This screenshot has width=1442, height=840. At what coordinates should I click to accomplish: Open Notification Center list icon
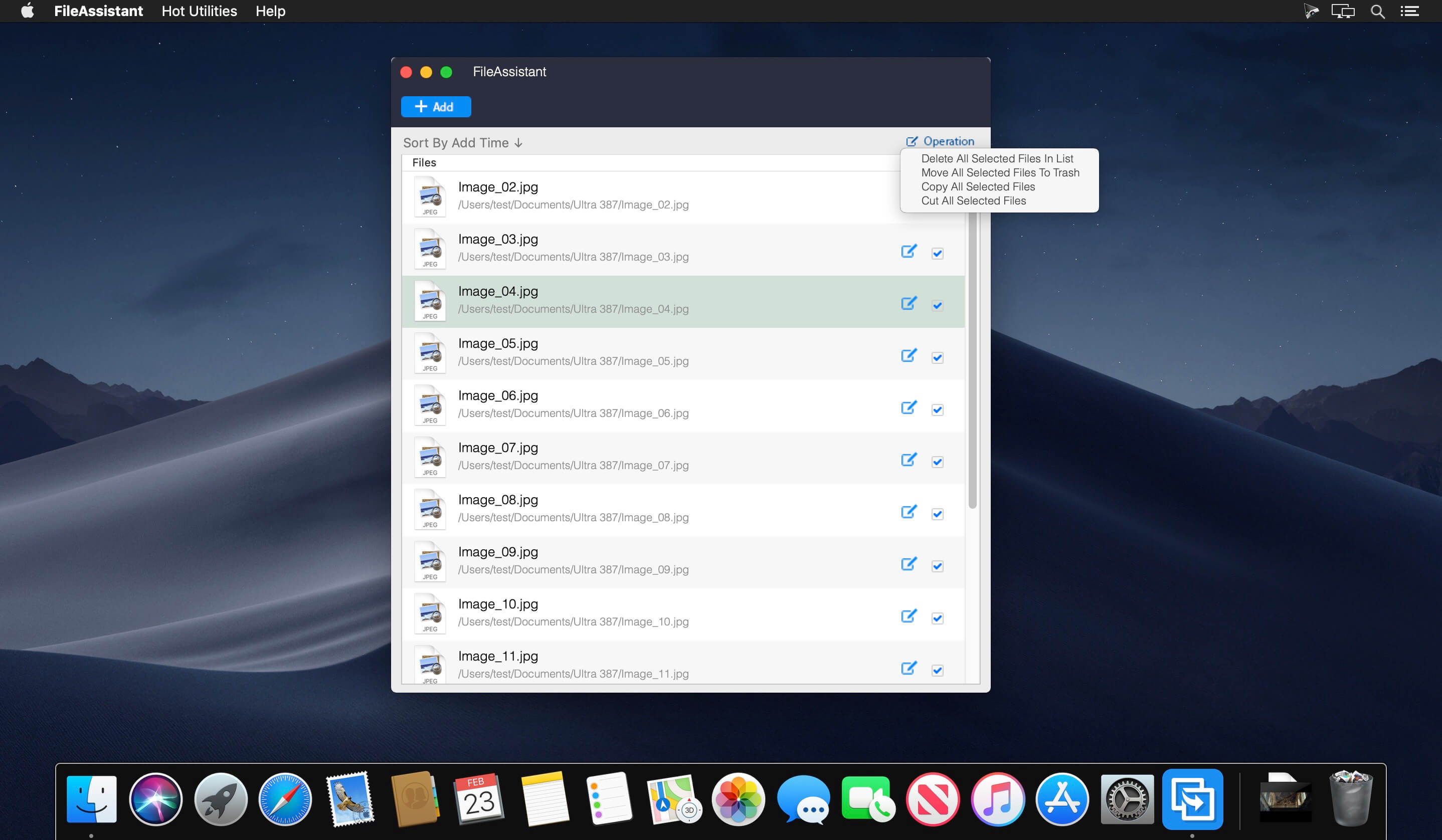(1410, 12)
